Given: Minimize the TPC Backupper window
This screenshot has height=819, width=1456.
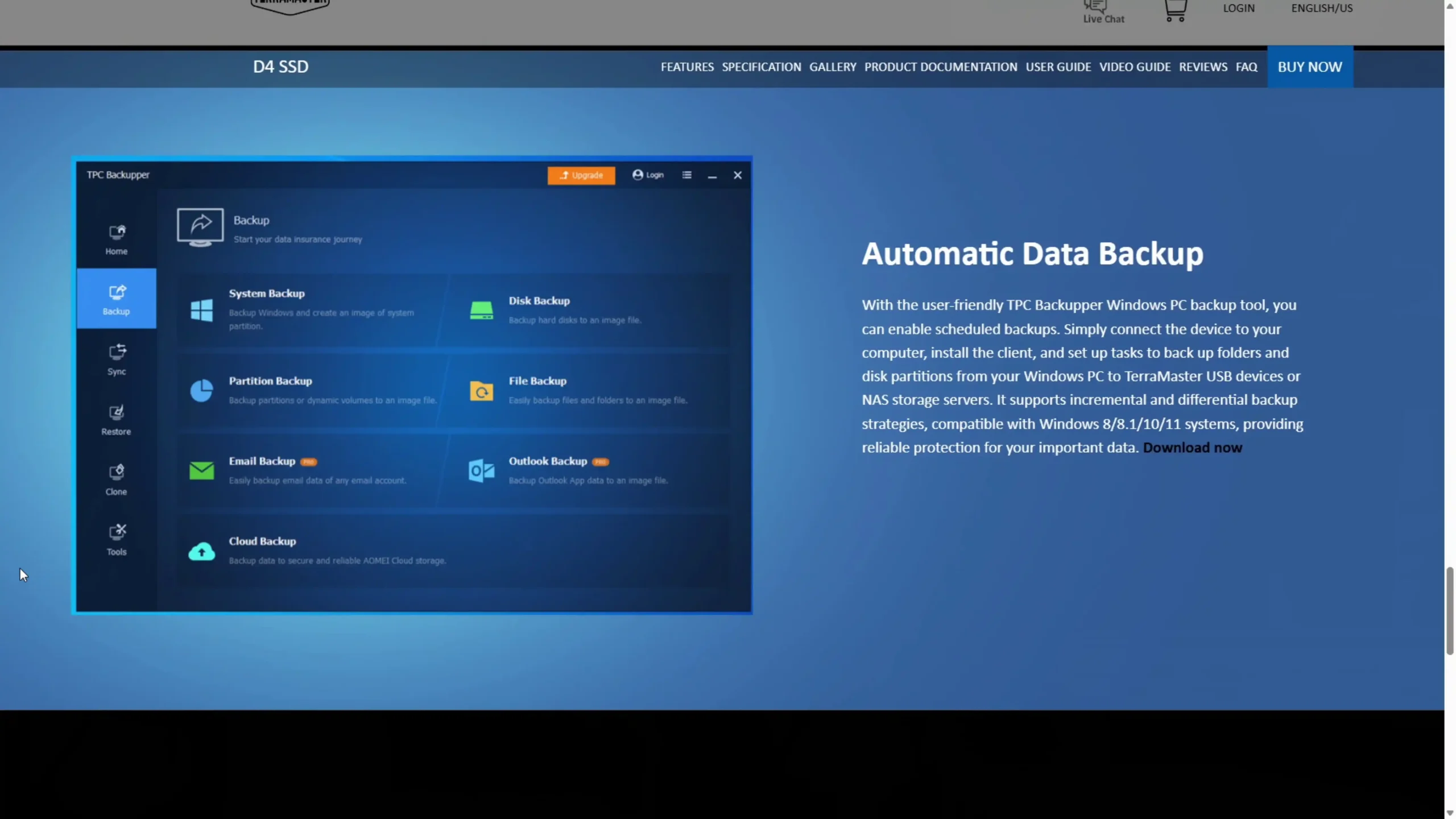Looking at the screenshot, I should tap(712, 176).
